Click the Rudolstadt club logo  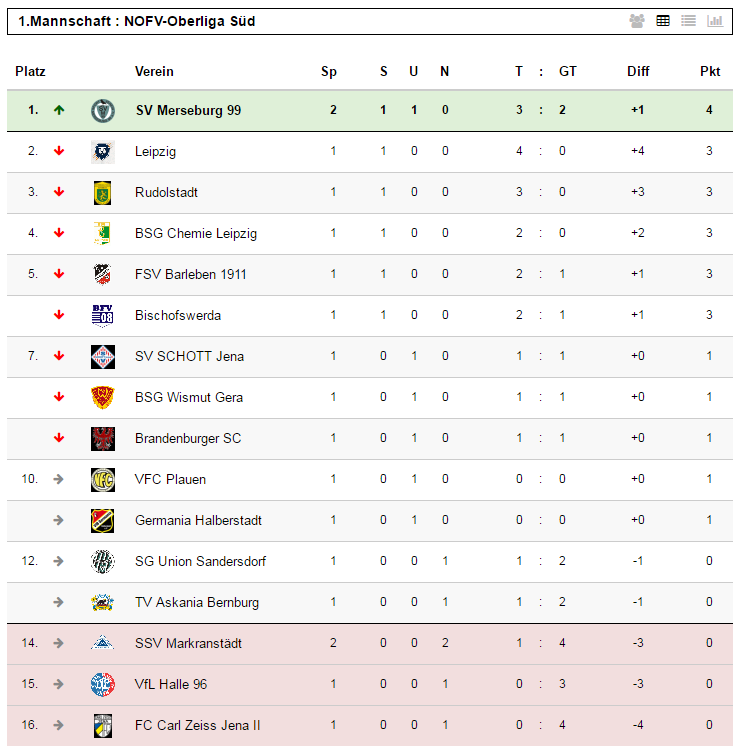click(x=103, y=193)
